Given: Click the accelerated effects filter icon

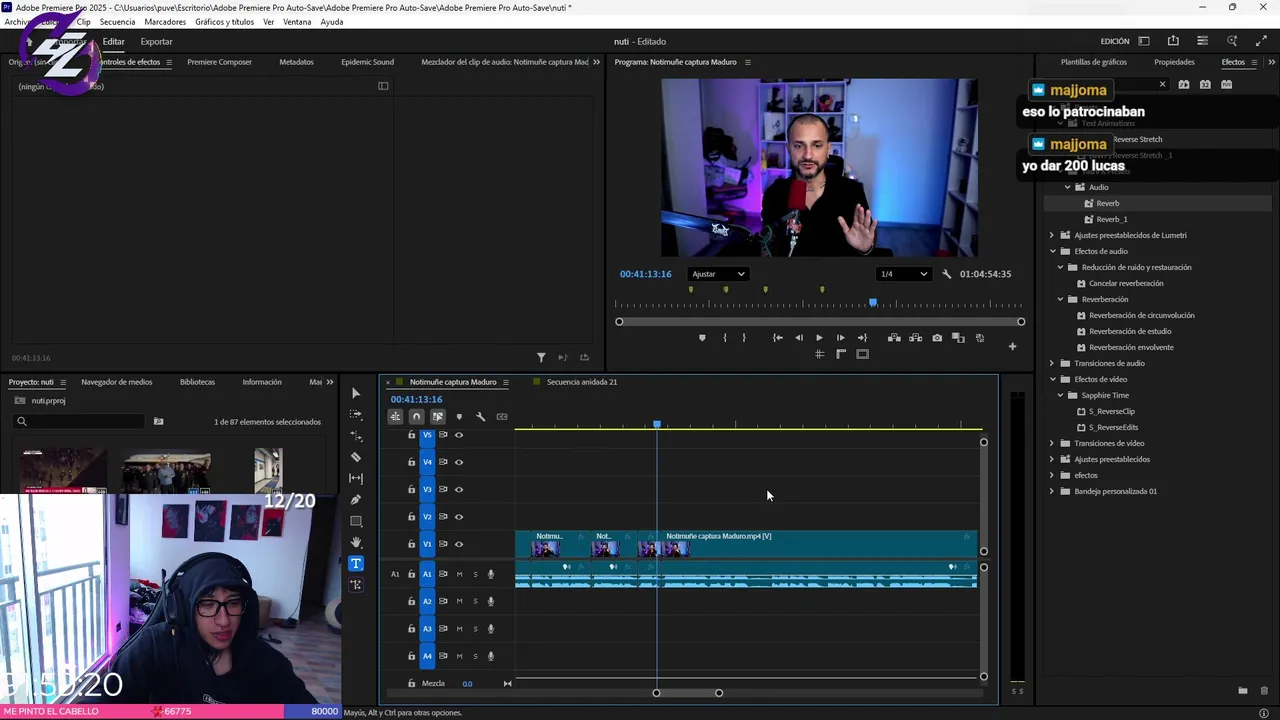Looking at the screenshot, I should point(1184,85).
